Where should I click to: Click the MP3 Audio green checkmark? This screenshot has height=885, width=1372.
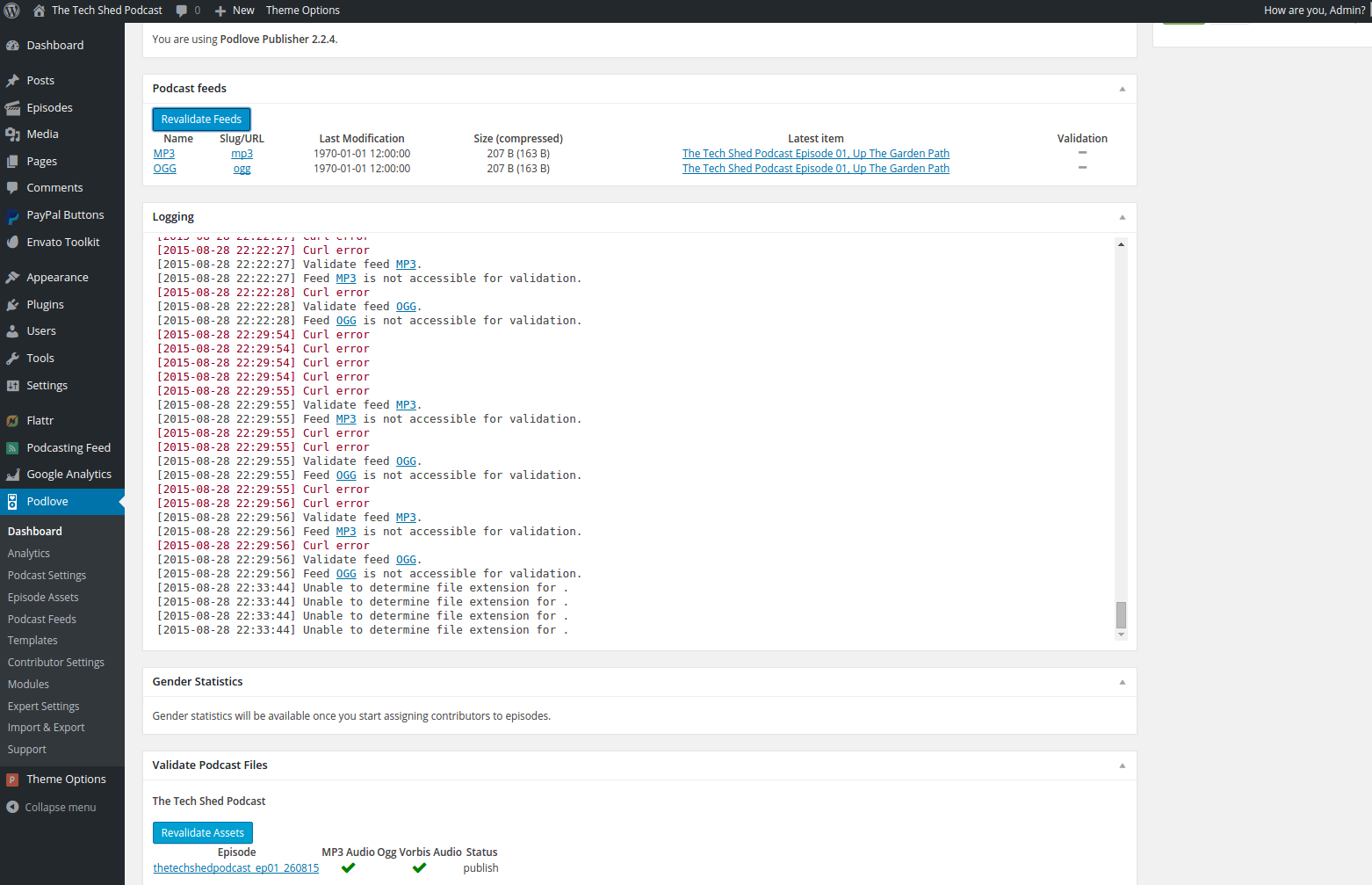(x=348, y=868)
